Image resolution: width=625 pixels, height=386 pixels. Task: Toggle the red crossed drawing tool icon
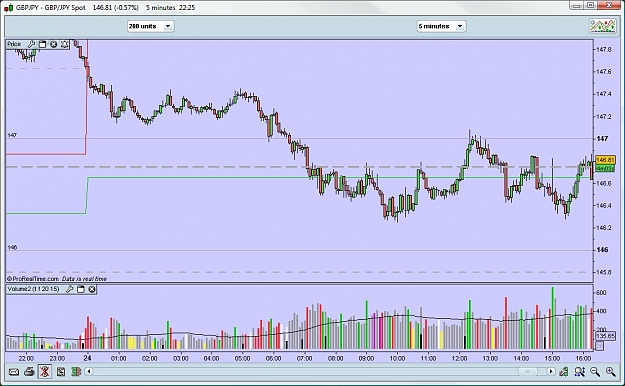[x=45, y=372]
